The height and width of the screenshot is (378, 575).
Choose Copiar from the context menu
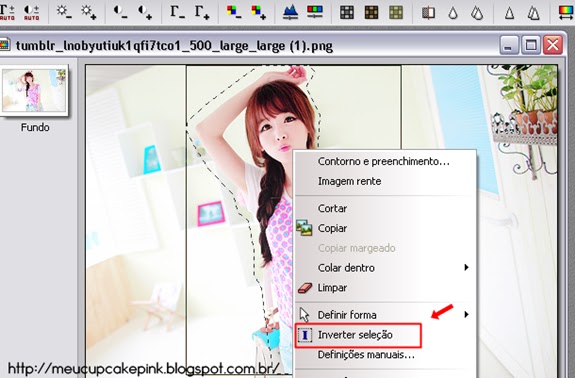(x=385, y=228)
